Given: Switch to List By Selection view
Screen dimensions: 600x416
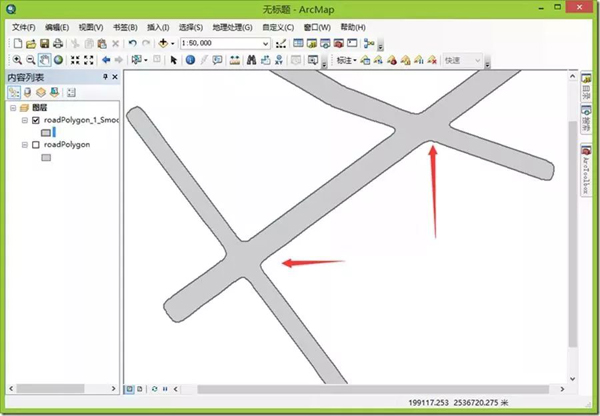Looking at the screenshot, I should point(54,92).
